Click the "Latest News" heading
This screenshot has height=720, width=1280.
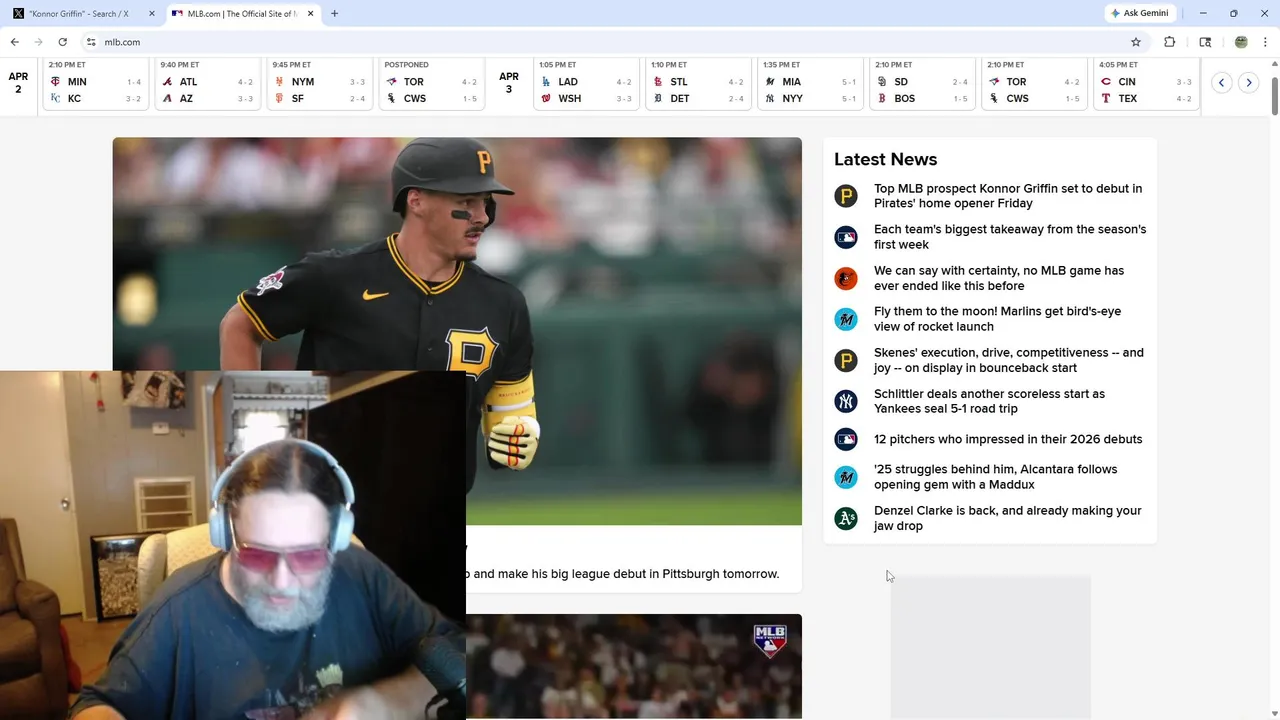pos(885,159)
